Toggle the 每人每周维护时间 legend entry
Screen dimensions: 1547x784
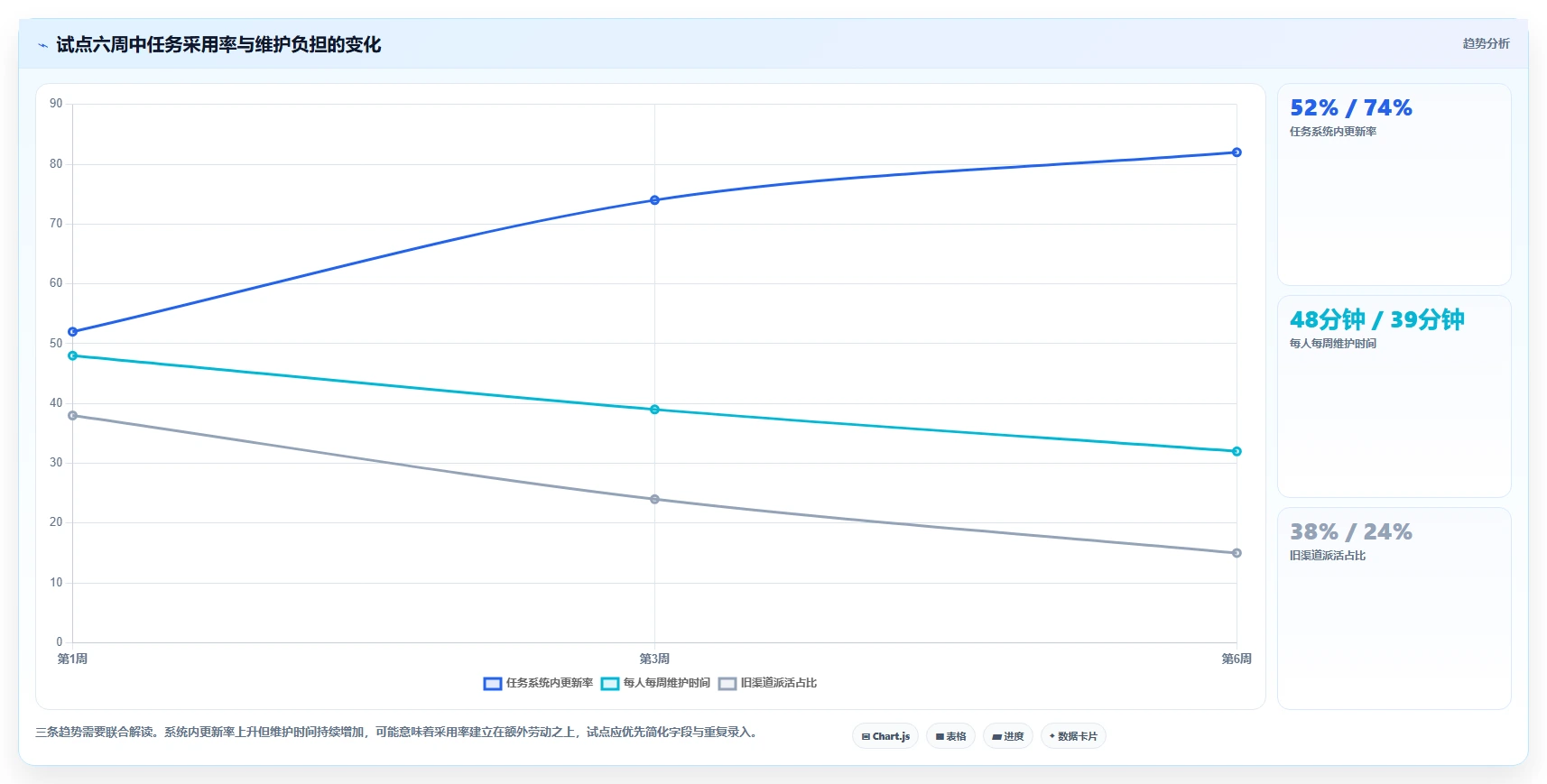coord(655,683)
